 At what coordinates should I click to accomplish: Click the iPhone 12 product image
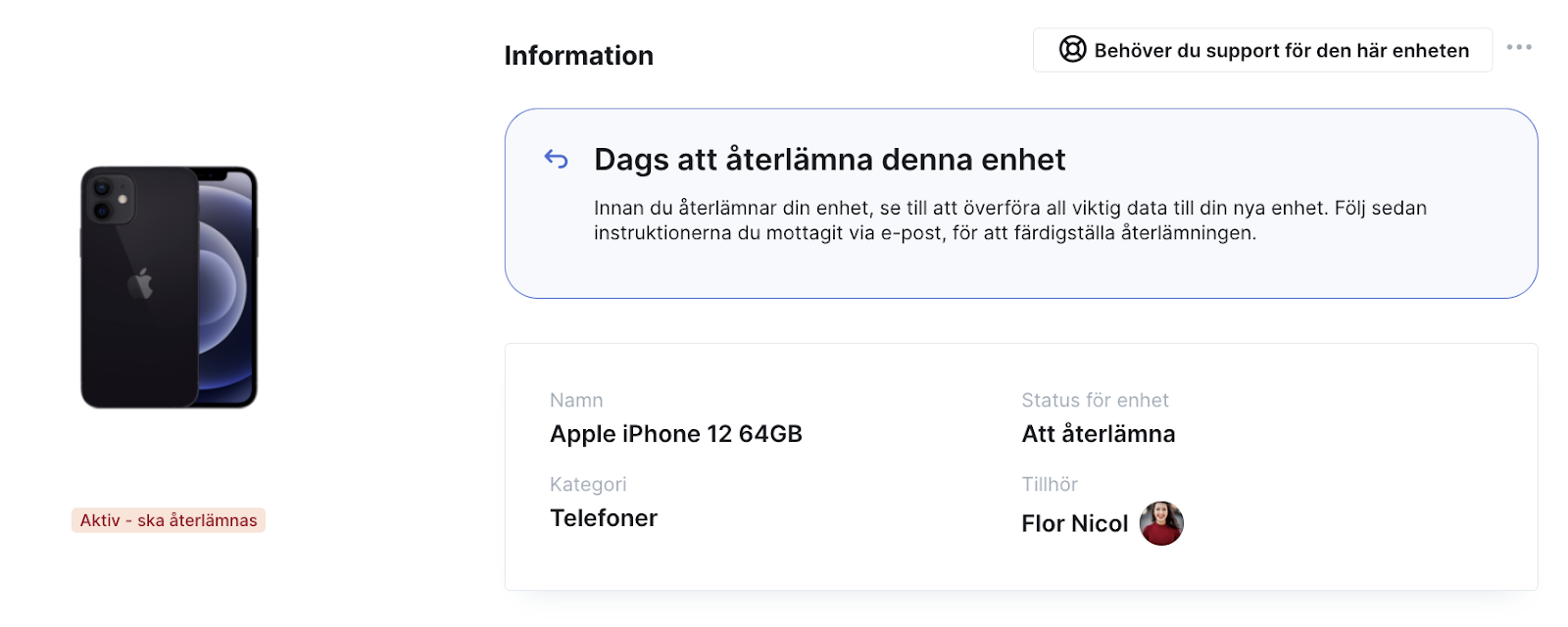coord(169,287)
